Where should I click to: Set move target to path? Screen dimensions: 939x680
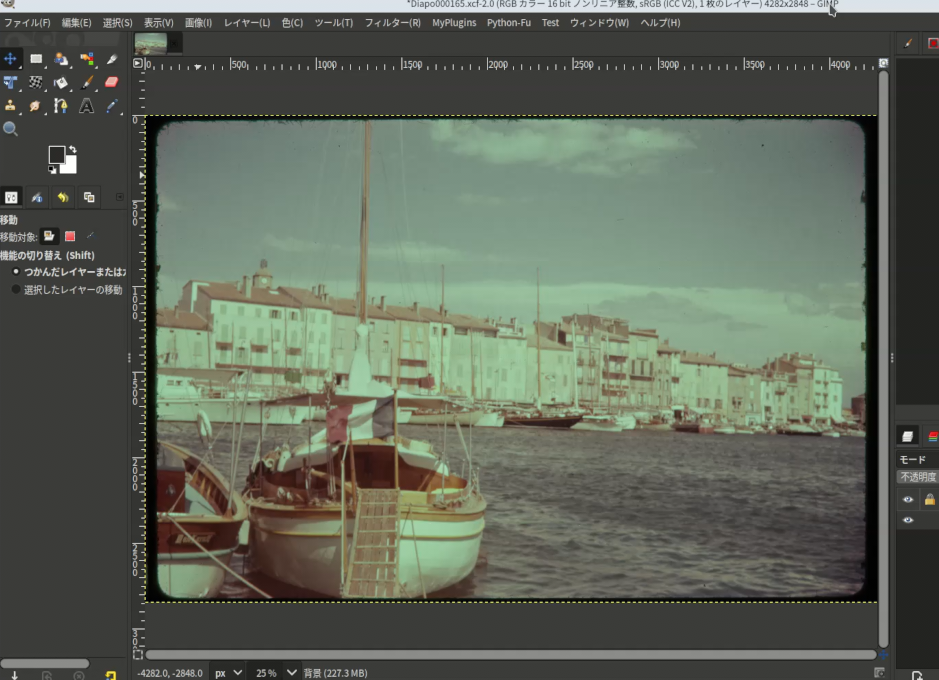coord(90,236)
